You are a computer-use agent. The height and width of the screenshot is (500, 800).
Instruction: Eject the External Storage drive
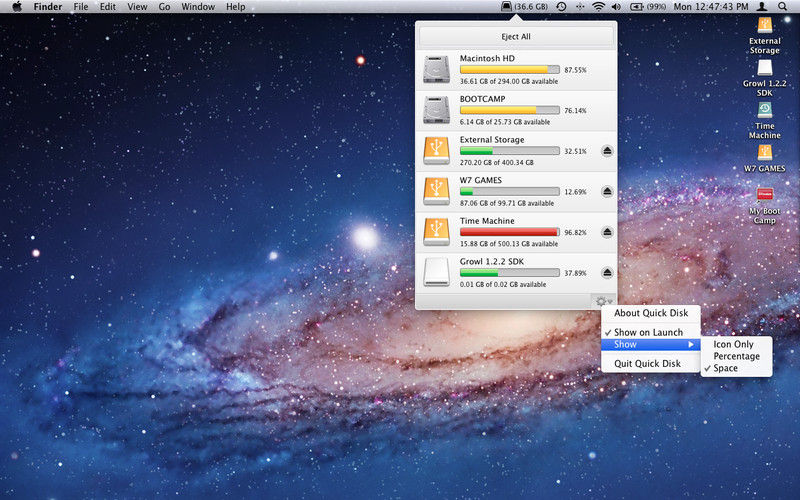click(x=607, y=151)
